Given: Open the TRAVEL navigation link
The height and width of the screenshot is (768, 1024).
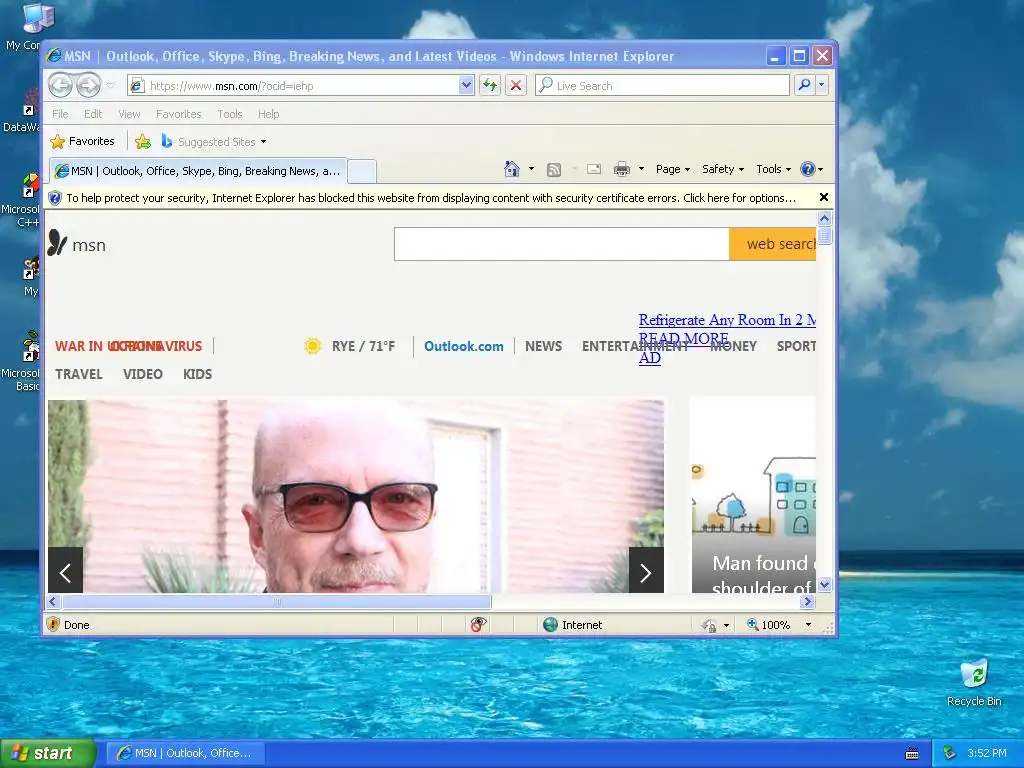Looking at the screenshot, I should 78,374.
